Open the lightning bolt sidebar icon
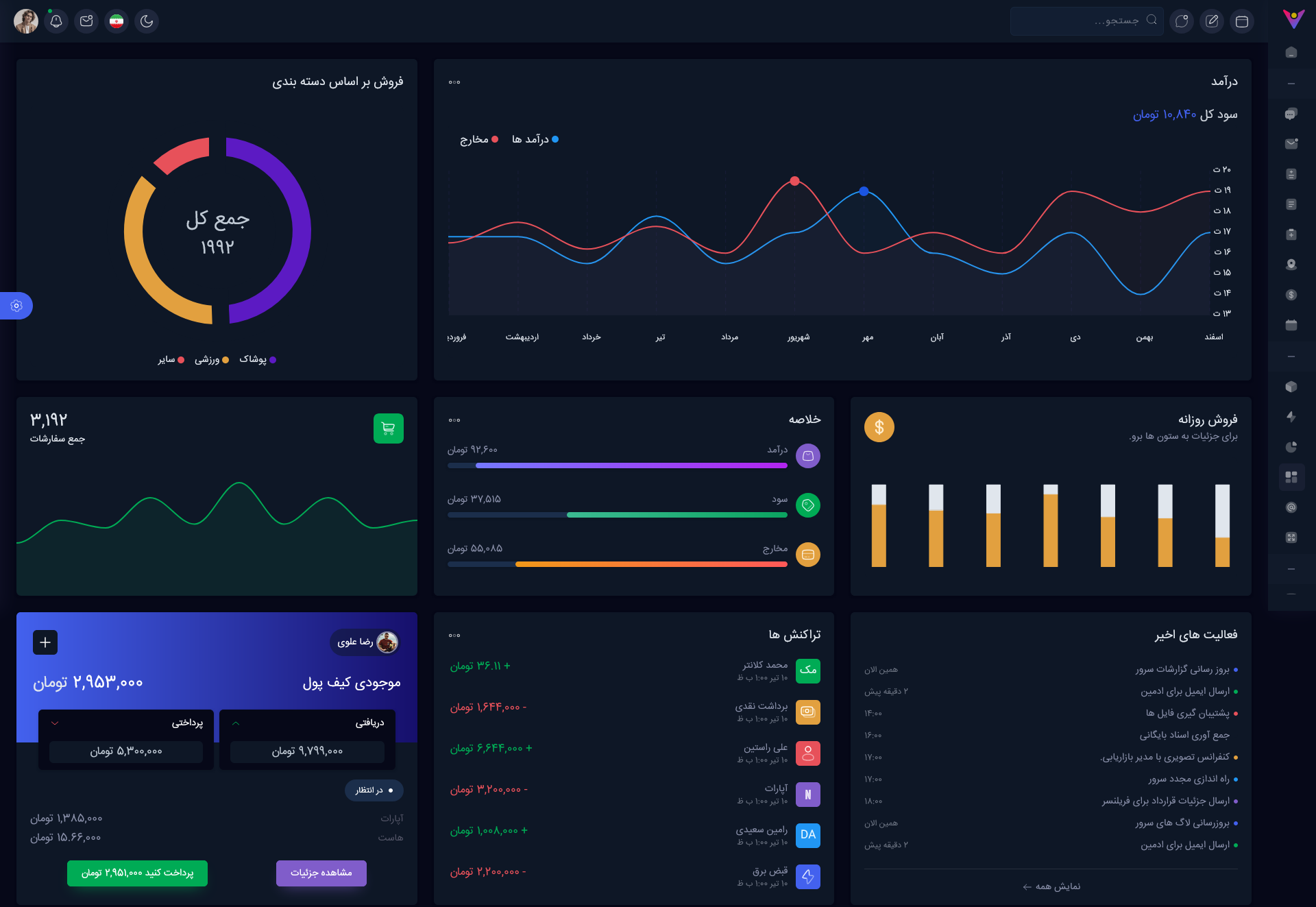 point(1291,417)
